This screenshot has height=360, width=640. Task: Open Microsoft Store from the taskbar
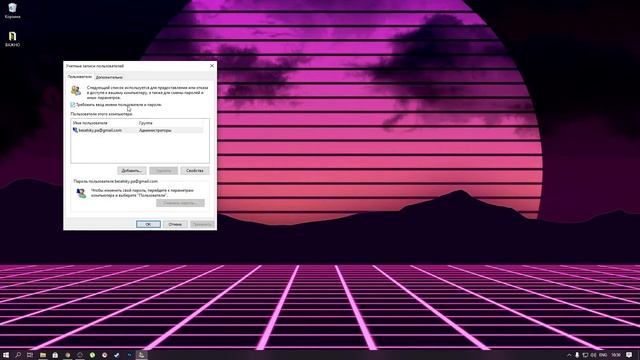click(x=55, y=355)
